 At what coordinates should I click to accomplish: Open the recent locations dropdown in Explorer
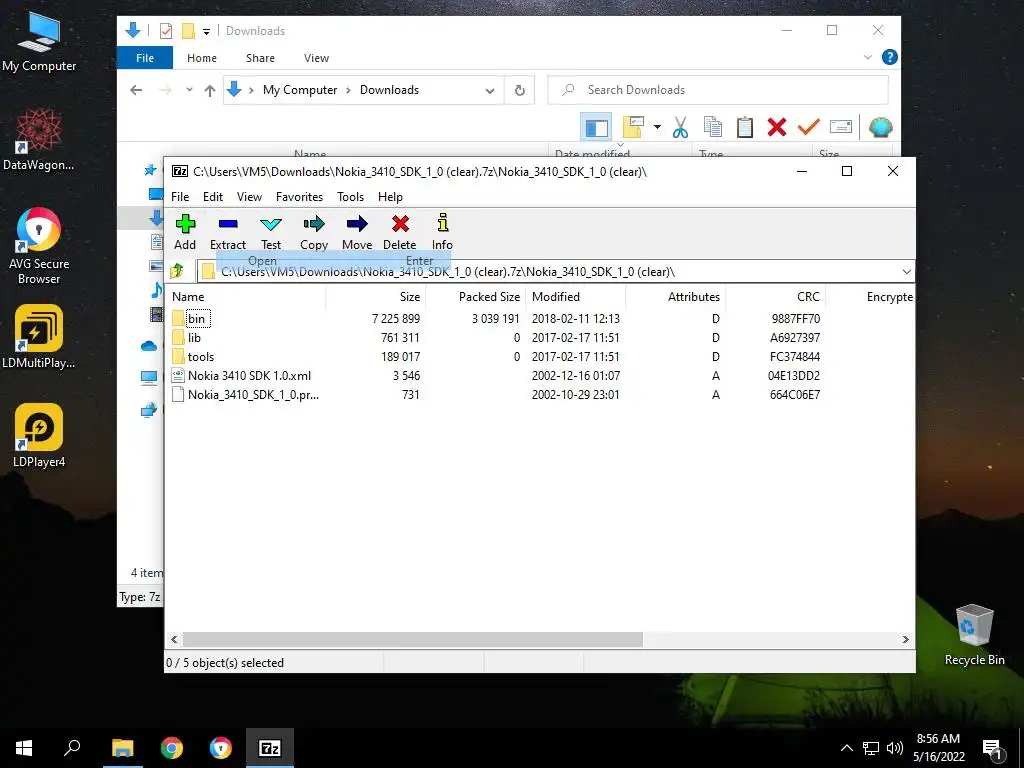point(189,90)
